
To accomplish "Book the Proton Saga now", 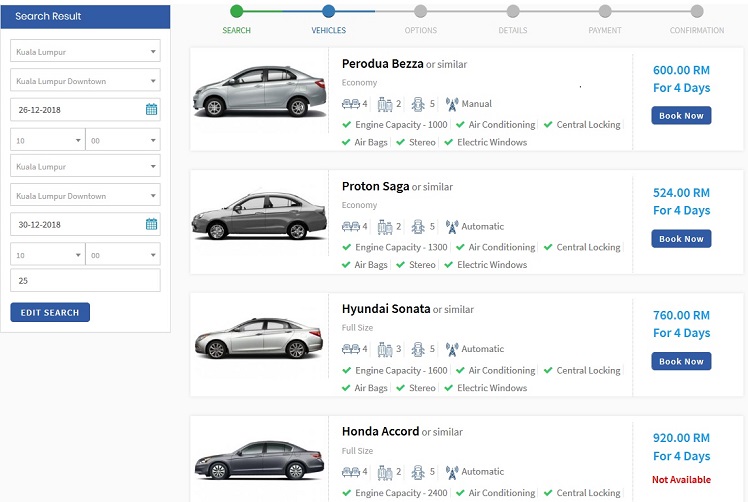I will (681, 239).
